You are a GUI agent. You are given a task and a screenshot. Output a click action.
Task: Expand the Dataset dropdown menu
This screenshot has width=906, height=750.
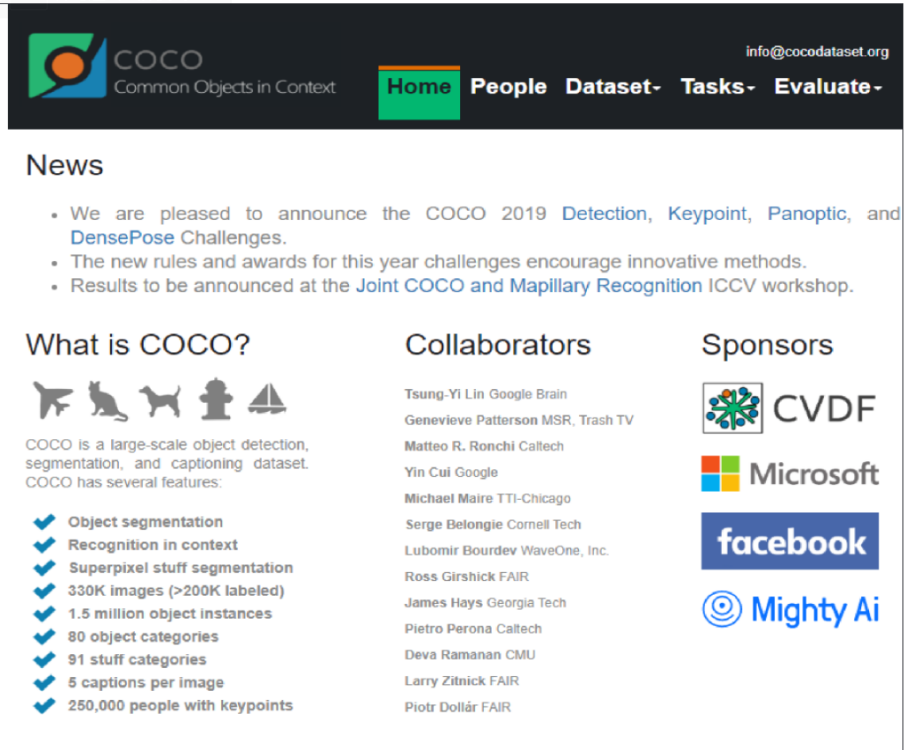613,87
